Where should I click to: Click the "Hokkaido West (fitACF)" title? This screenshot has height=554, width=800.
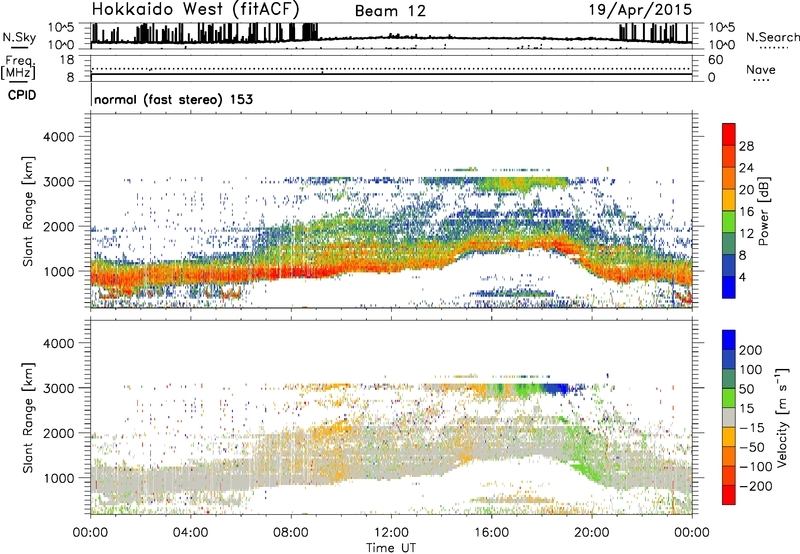pyautogui.click(x=195, y=9)
